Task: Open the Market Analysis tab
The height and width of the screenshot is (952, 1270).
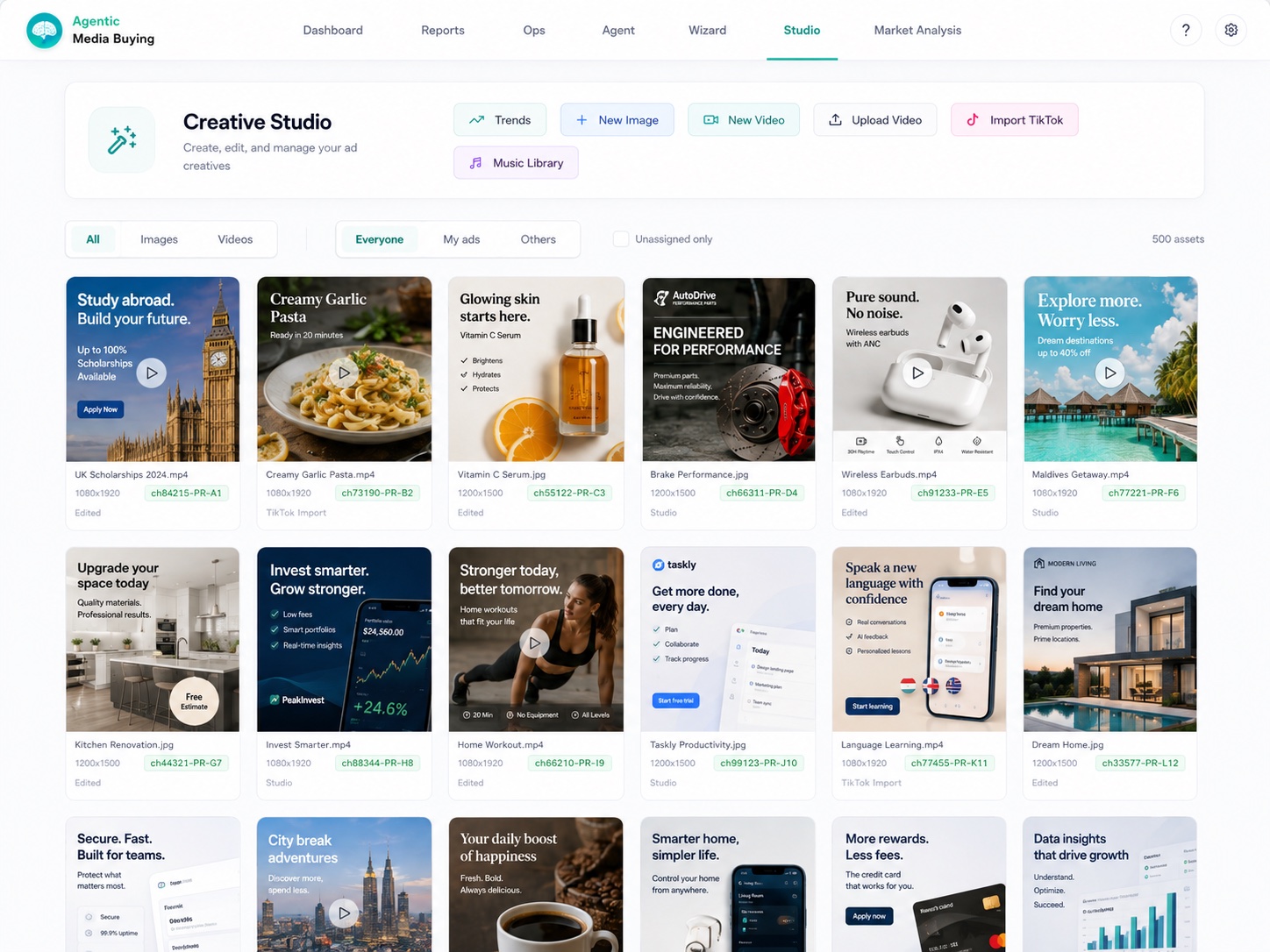Action: click(917, 30)
